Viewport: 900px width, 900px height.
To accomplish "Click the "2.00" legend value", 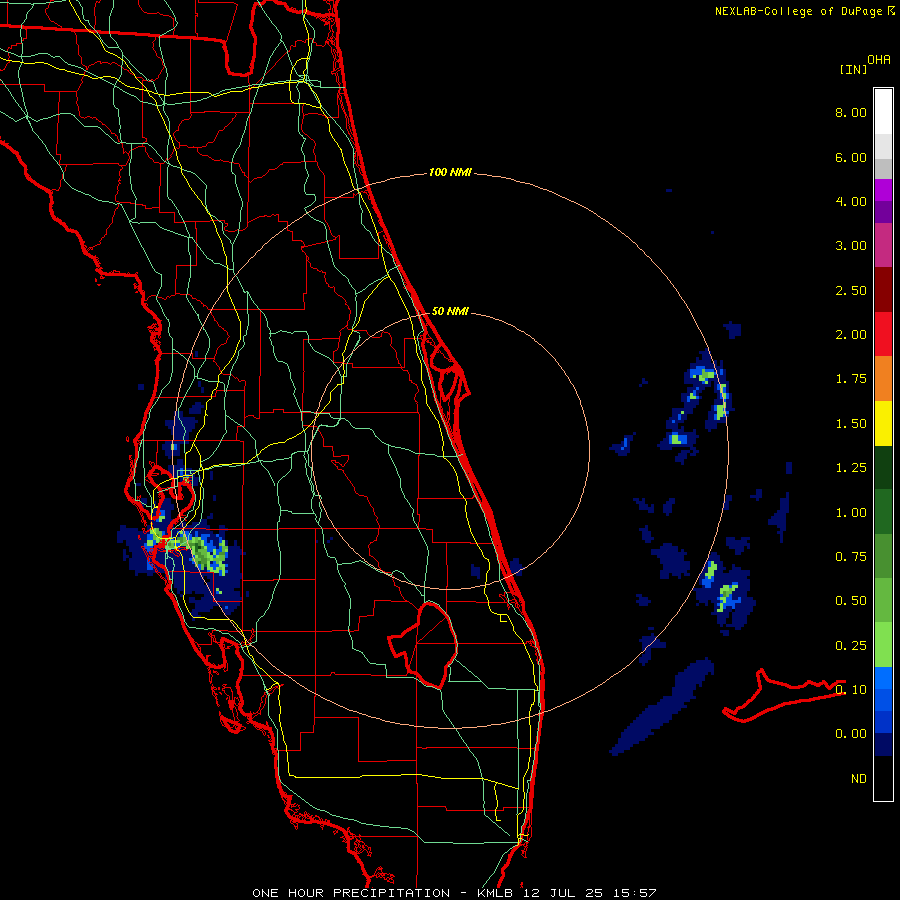I will [851, 335].
